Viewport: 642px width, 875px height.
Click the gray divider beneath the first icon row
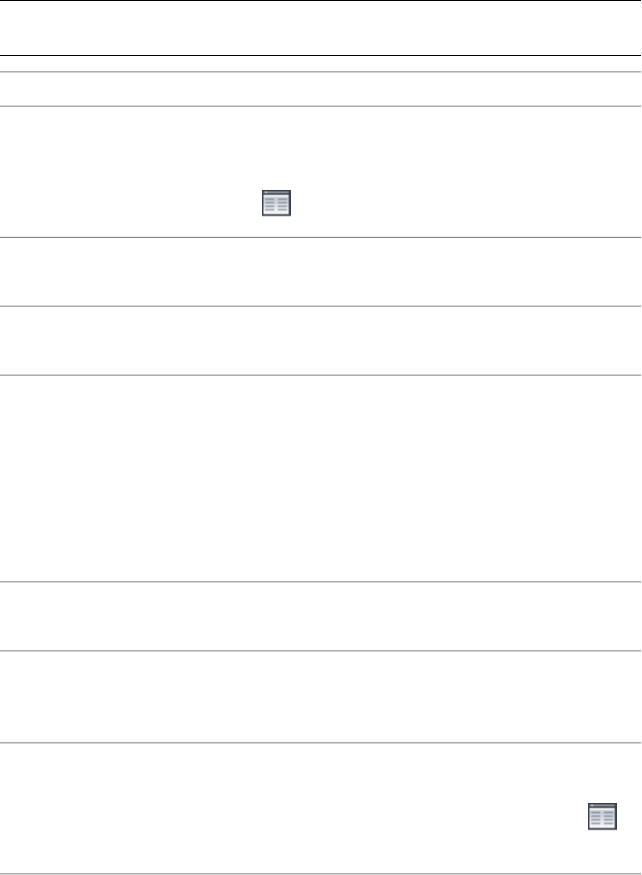click(x=321, y=237)
